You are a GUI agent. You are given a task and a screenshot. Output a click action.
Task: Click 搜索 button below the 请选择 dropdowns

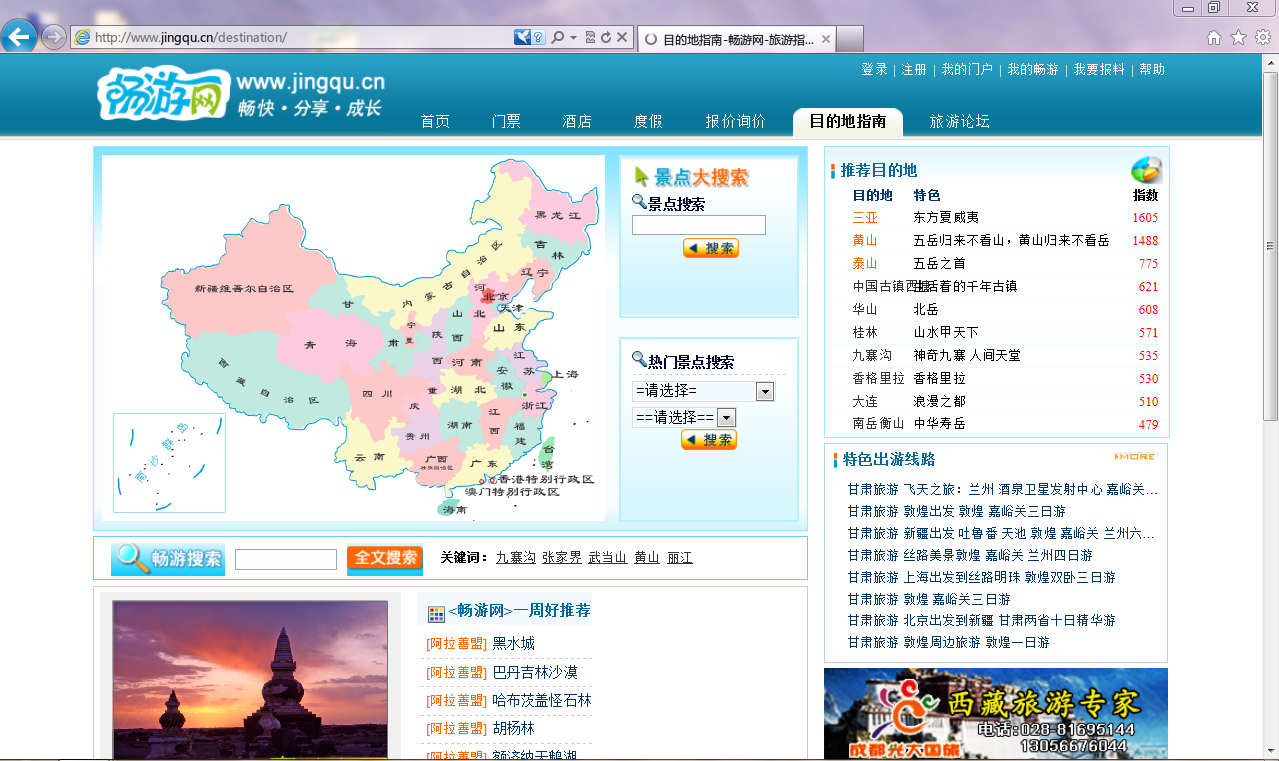coord(709,439)
